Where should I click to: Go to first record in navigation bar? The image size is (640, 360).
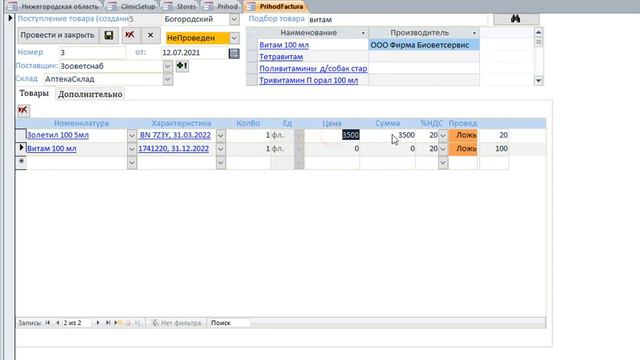point(47,323)
